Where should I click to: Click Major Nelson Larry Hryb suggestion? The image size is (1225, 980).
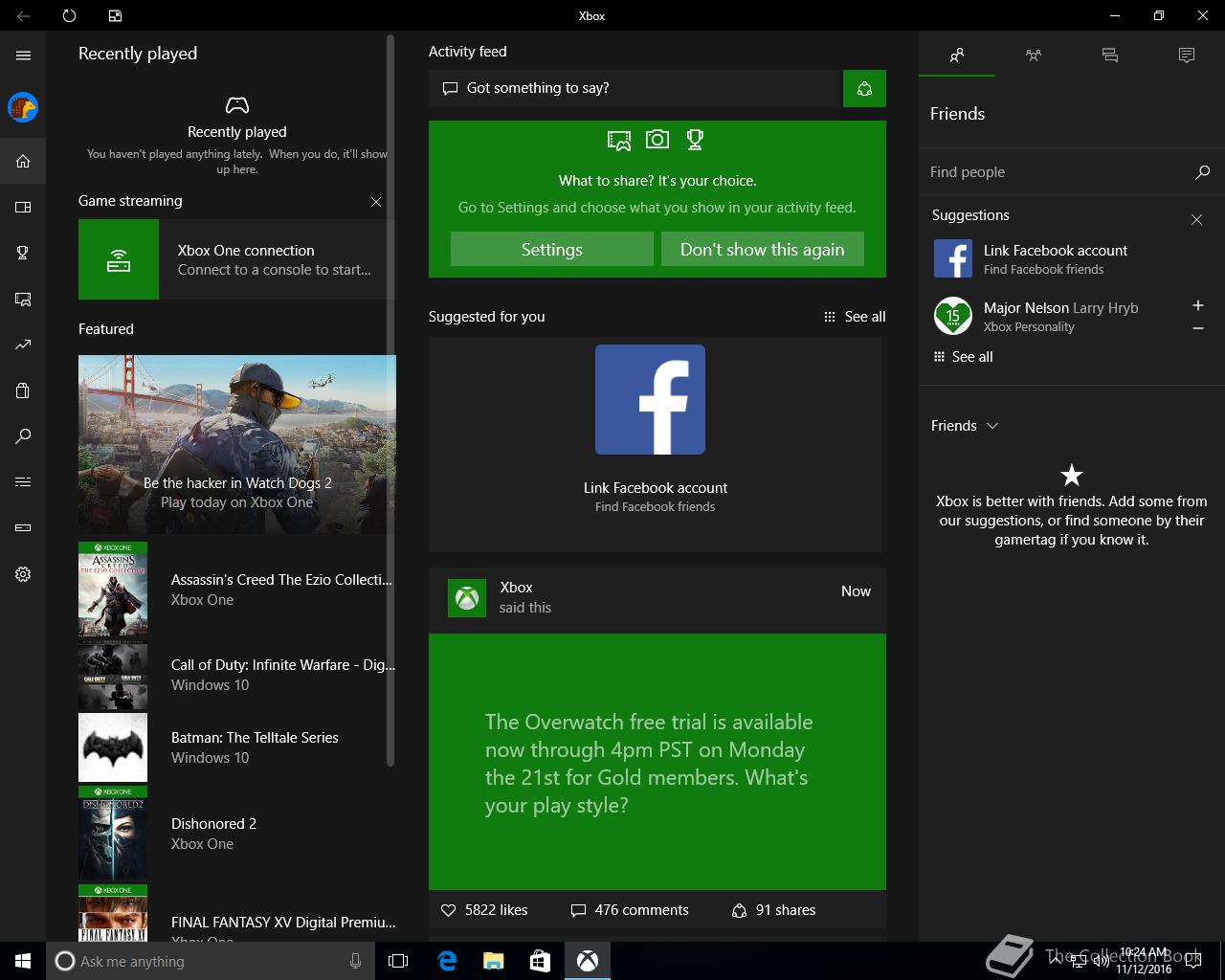(x=1060, y=317)
